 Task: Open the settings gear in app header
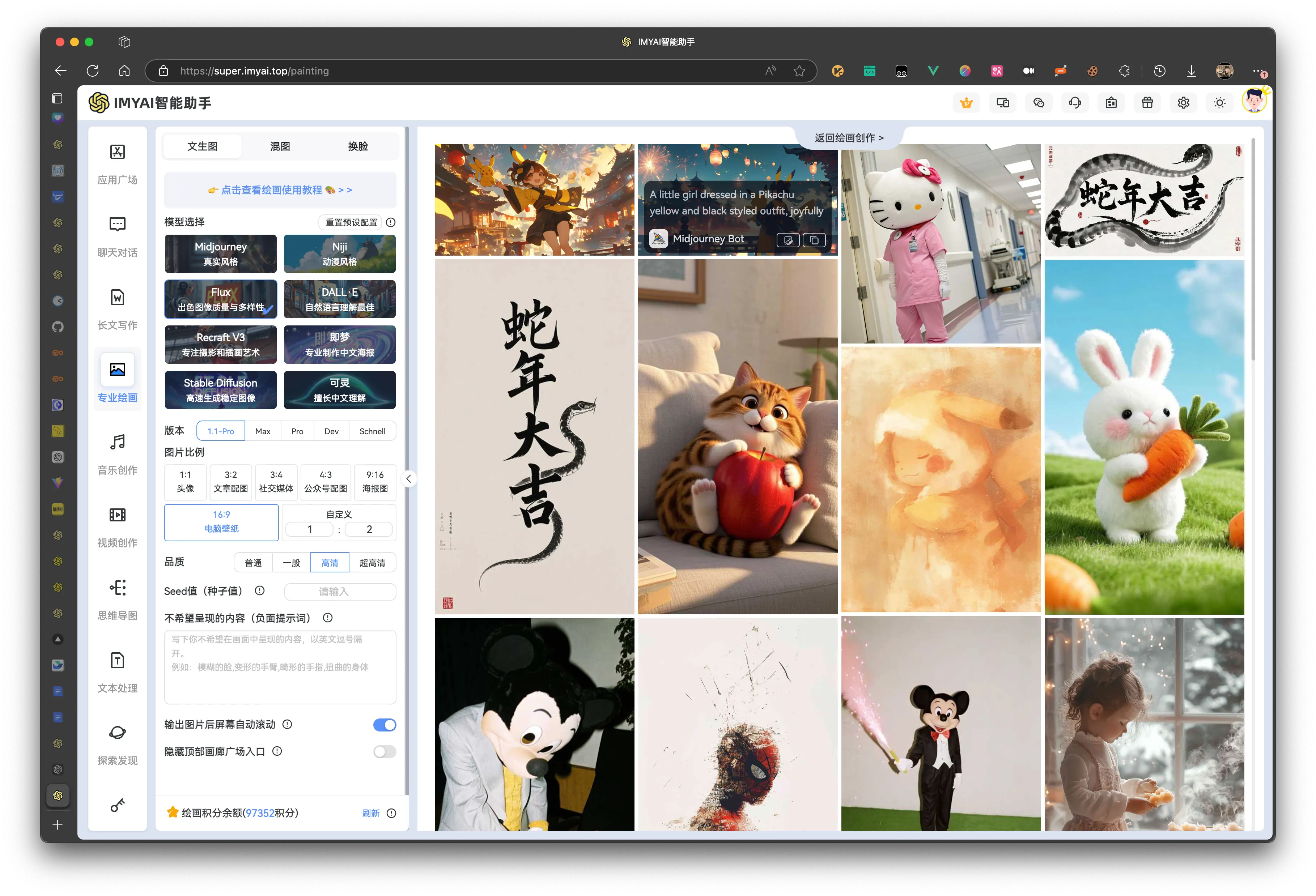[1184, 102]
